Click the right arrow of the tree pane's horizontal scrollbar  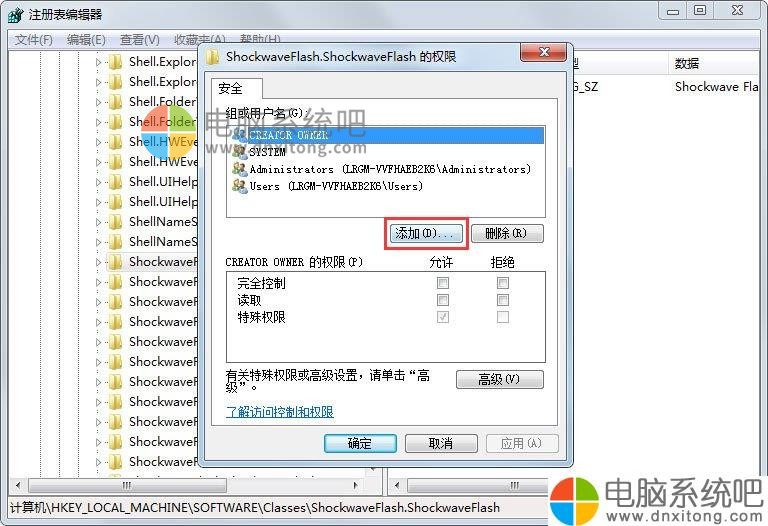356,486
